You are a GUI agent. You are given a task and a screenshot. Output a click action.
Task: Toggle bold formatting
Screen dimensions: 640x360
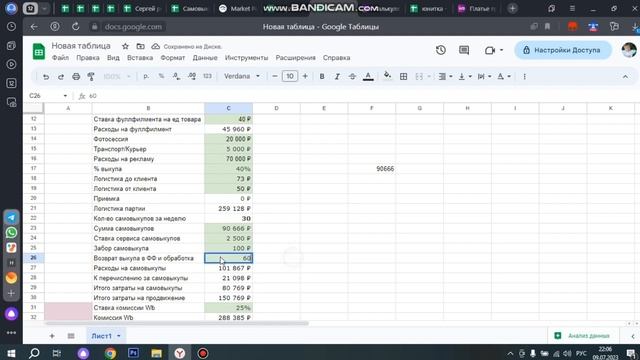[x=322, y=76]
